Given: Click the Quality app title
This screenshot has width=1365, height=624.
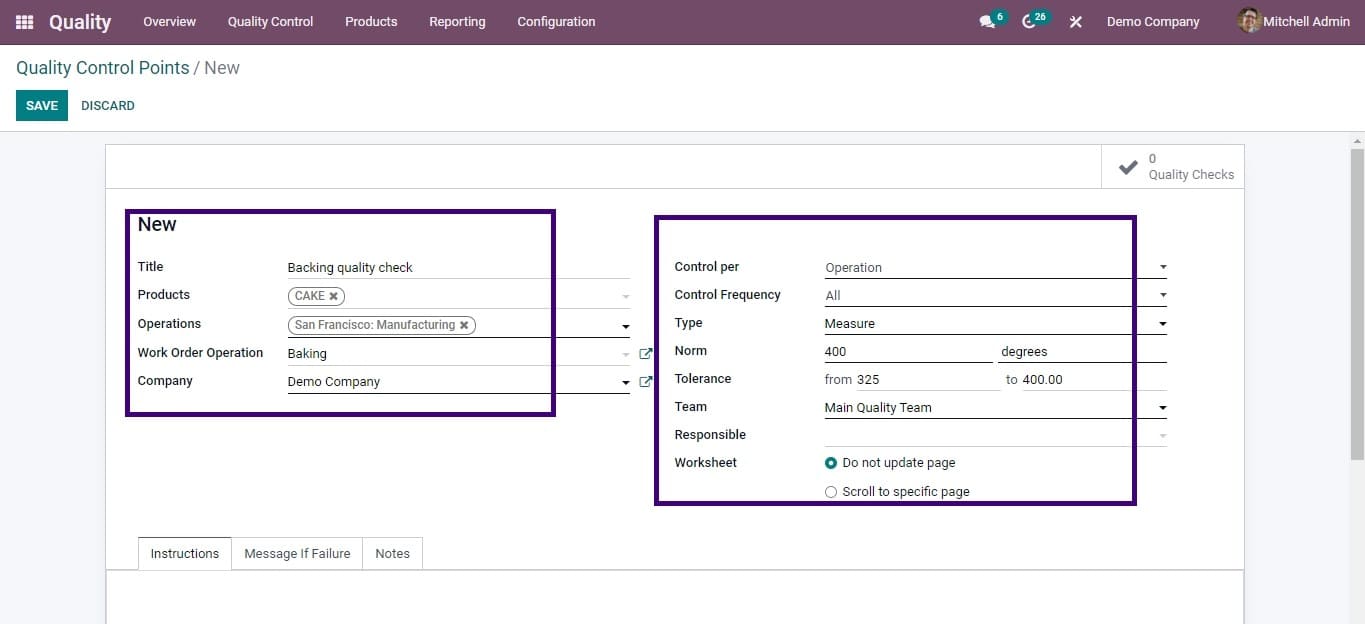Looking at the screenshot, I should coord(80,21).
